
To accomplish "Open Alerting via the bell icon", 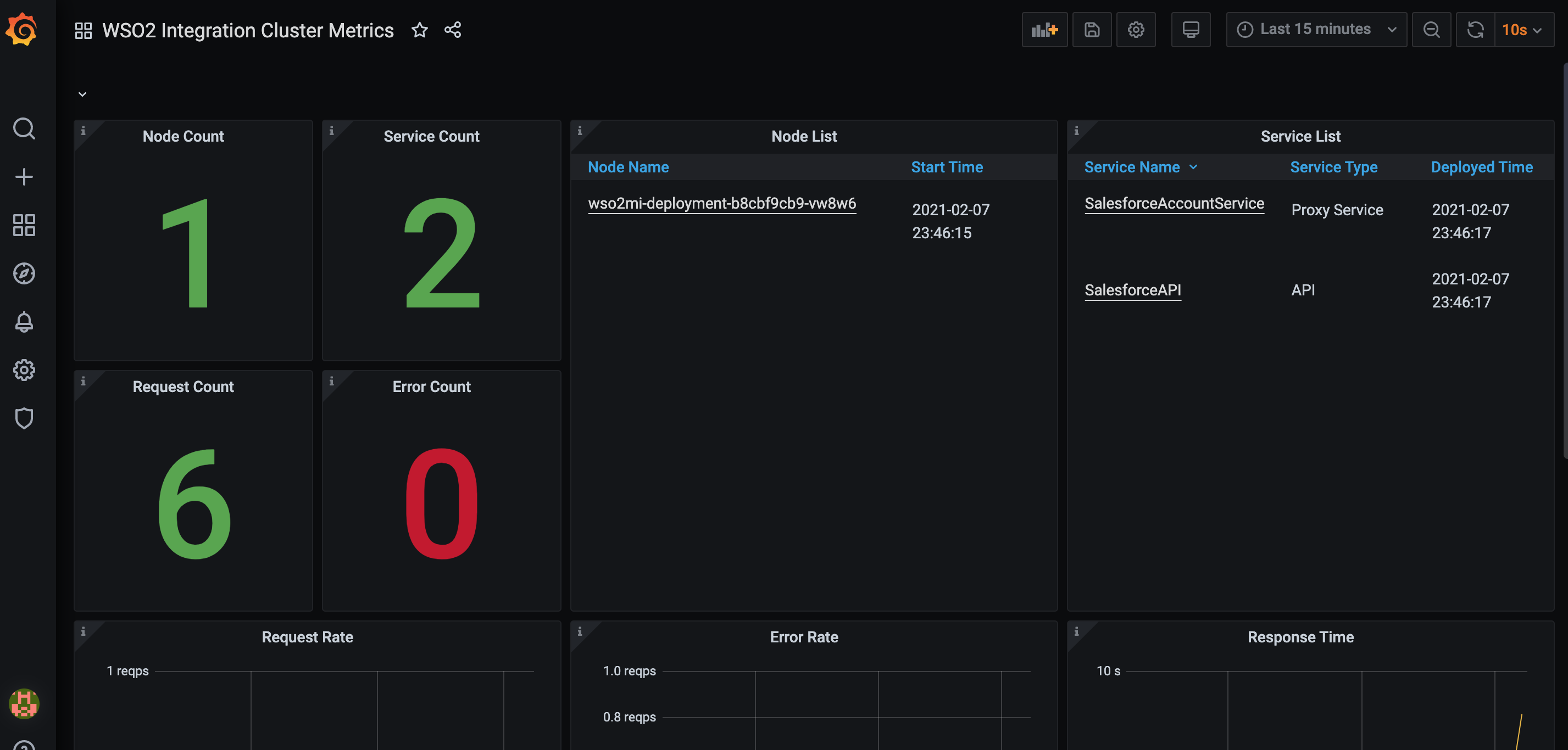I will tap(24, 322).
